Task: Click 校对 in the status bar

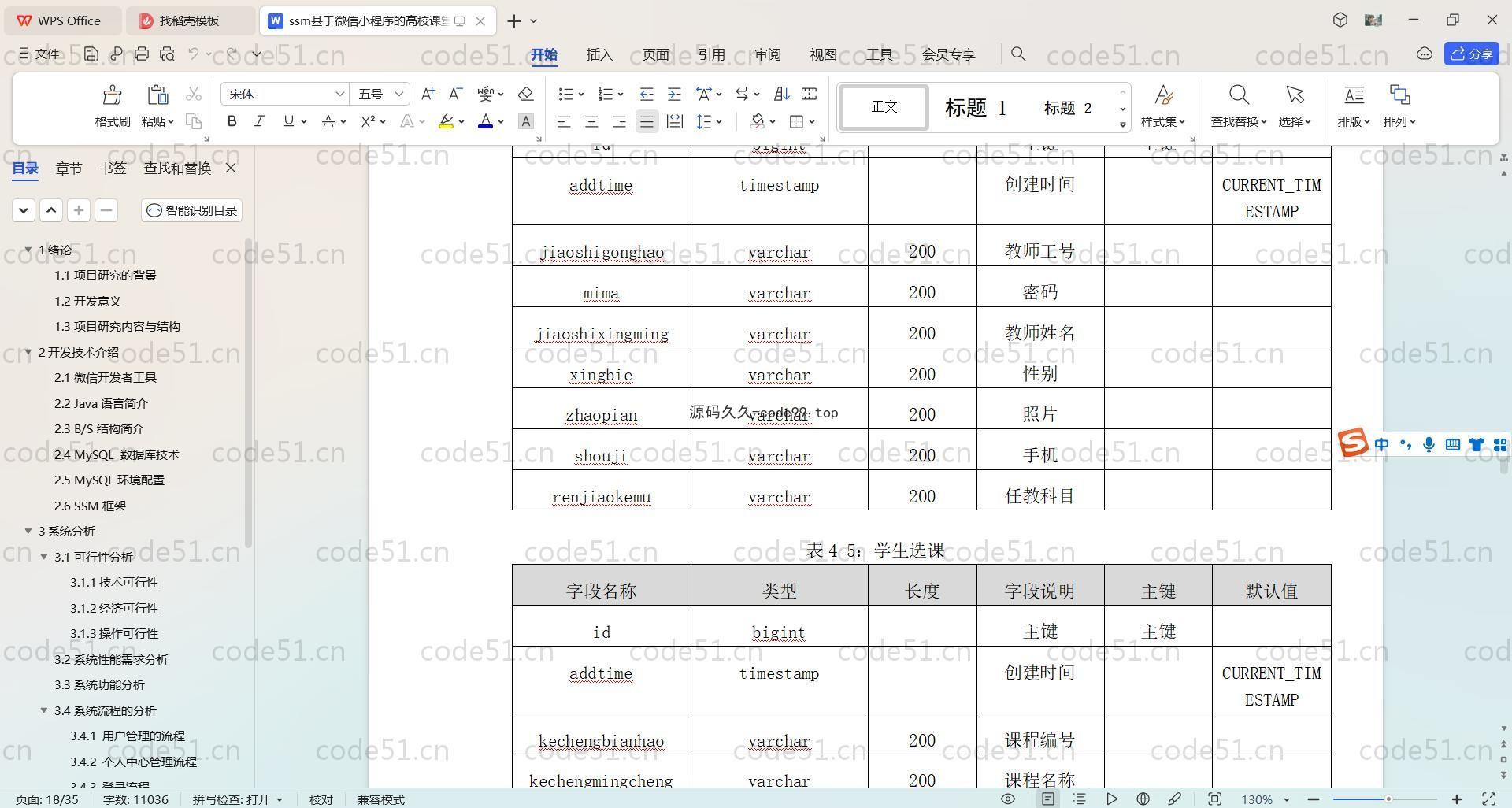Action: coord(321,799)
